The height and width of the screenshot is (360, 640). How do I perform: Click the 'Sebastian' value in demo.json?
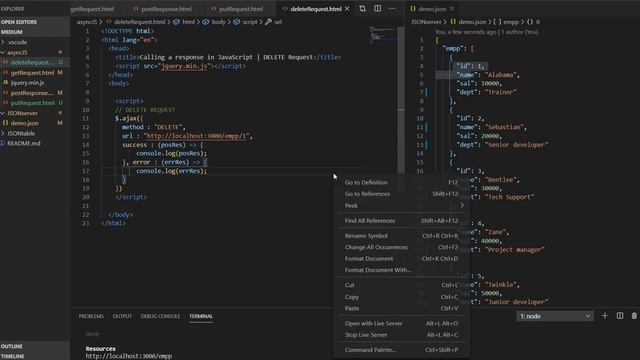click(504, 127)
